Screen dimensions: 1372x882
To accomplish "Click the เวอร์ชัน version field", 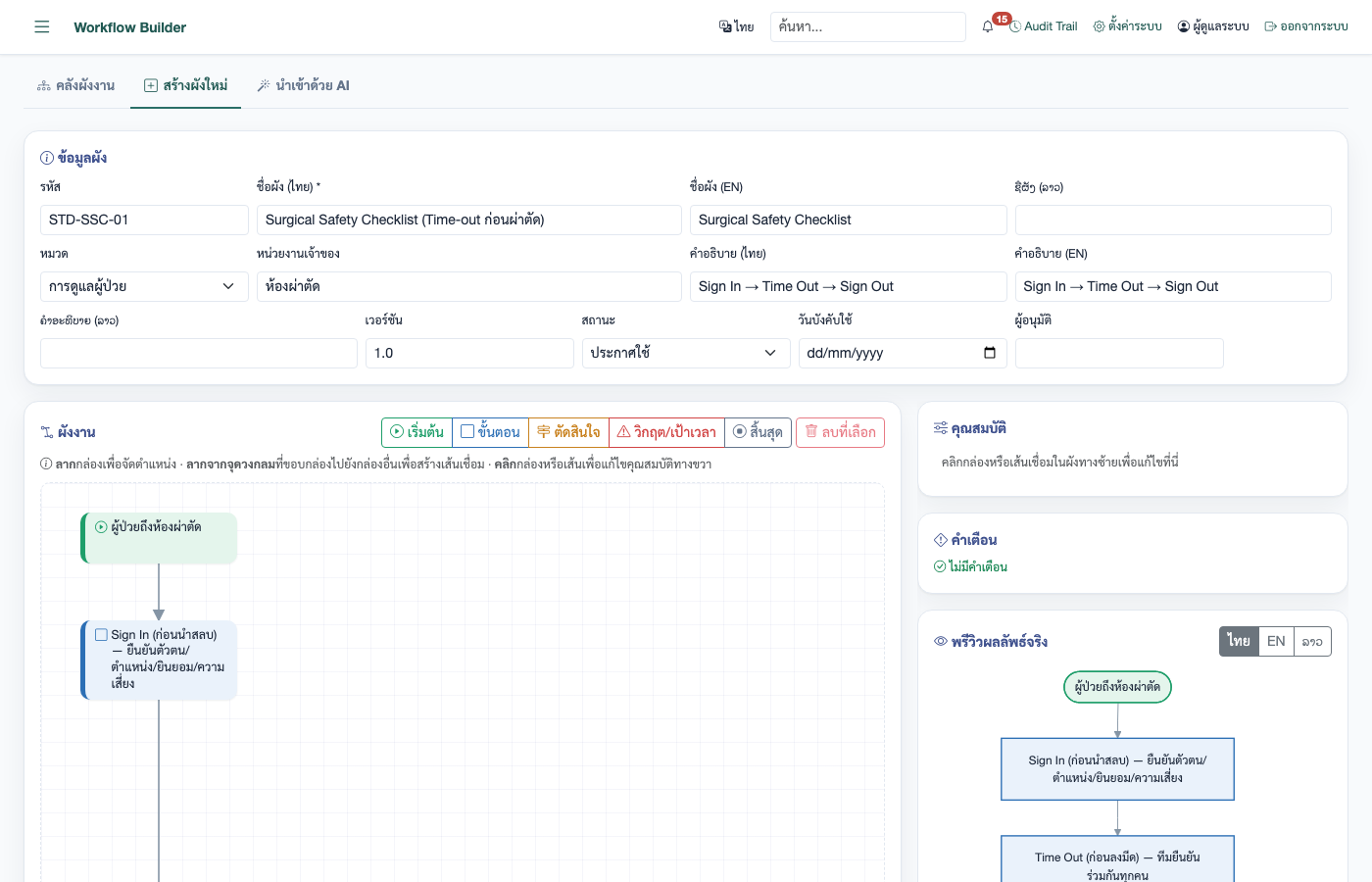I will [469, 353].
